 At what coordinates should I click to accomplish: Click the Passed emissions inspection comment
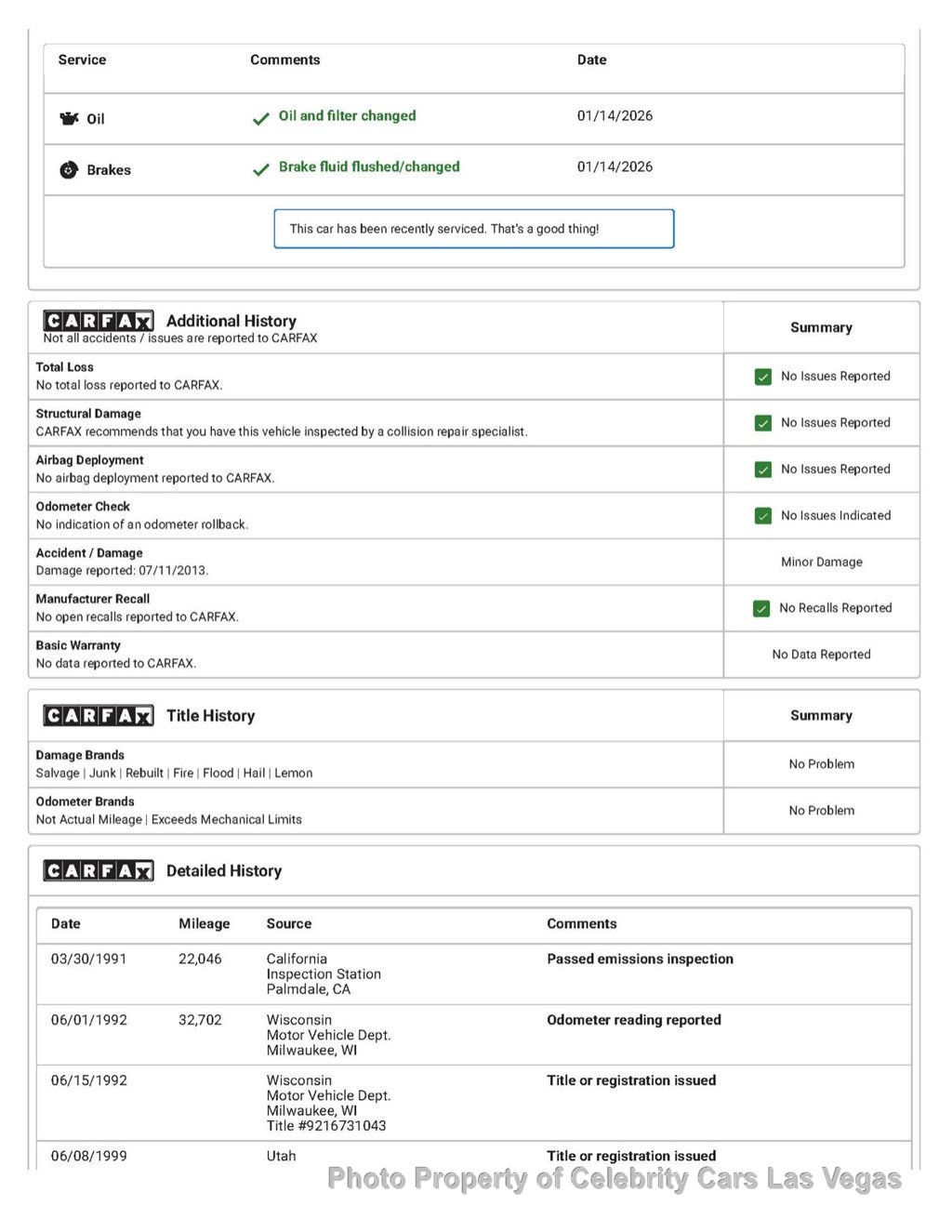[640, 959]
